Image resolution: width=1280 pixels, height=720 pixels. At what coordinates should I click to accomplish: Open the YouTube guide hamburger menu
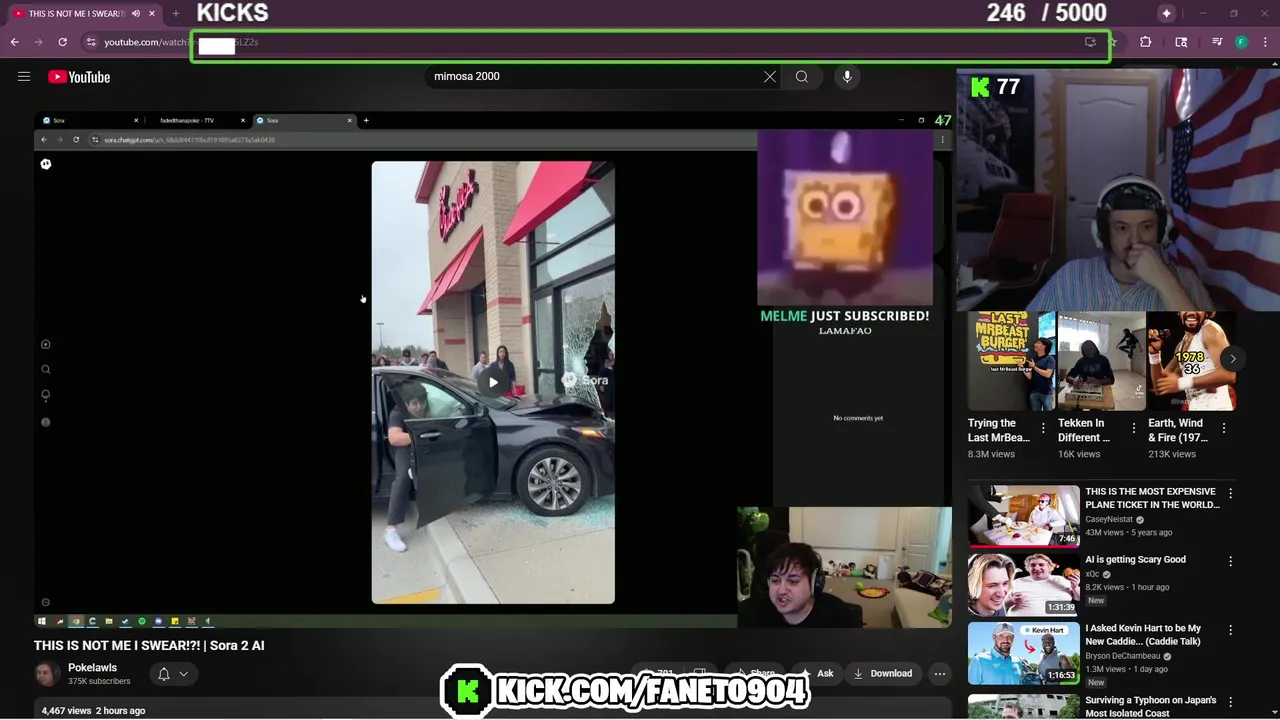tap(24, 76)
